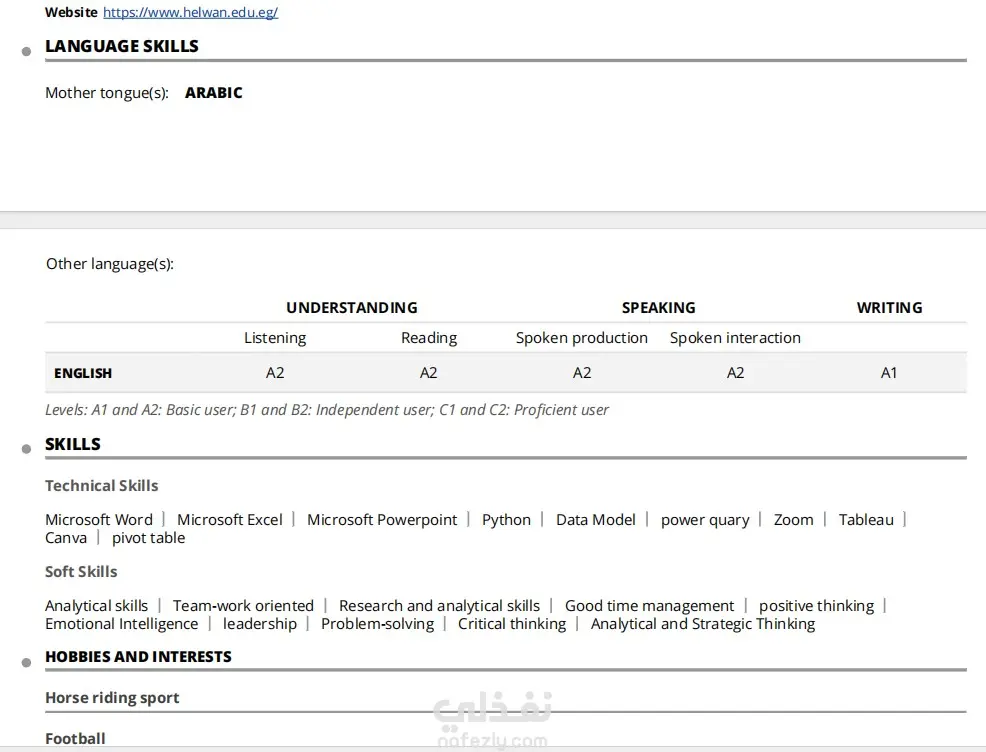
Task: Select the Good time management skill
Action: (649, 606)
